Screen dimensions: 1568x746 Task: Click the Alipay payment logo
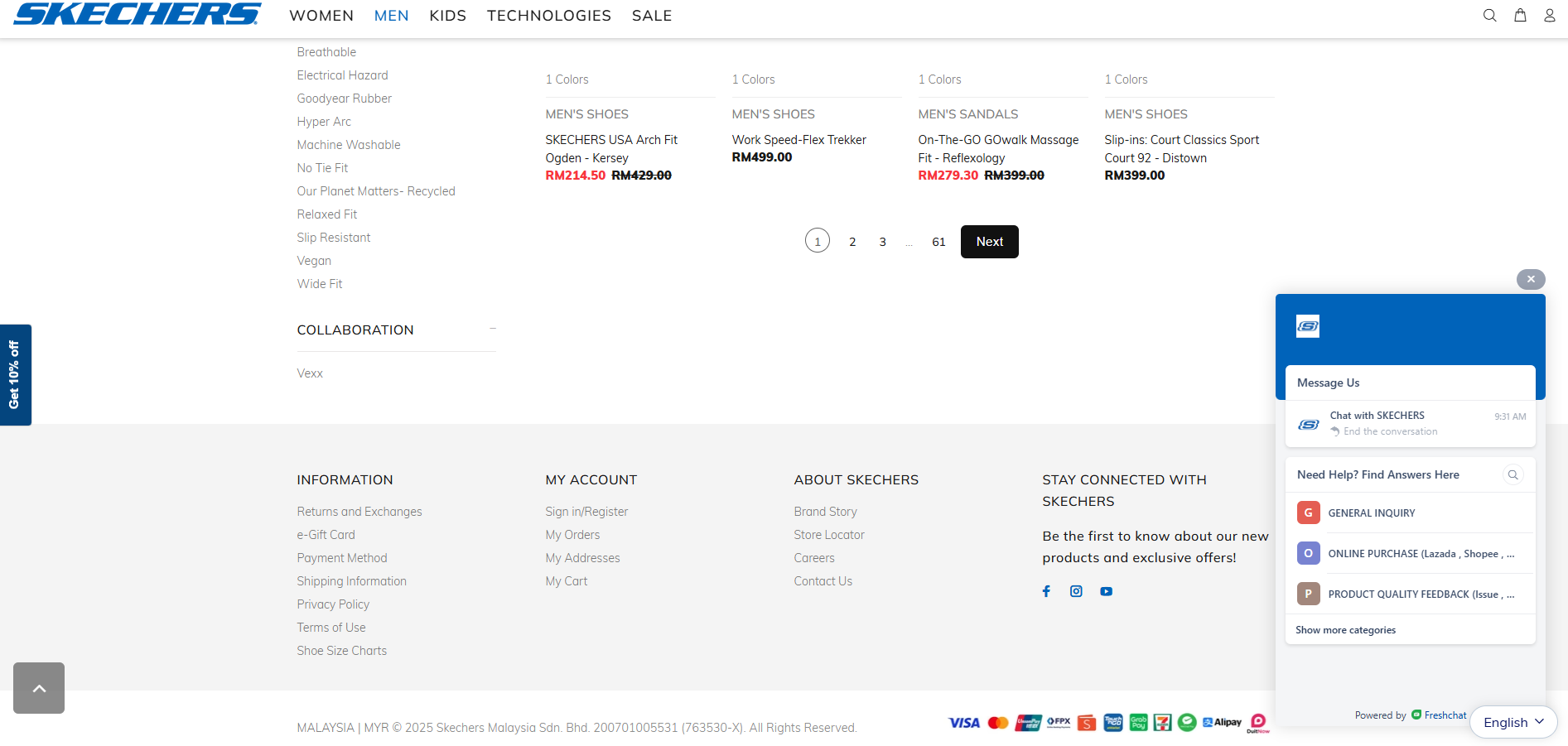1222,723
